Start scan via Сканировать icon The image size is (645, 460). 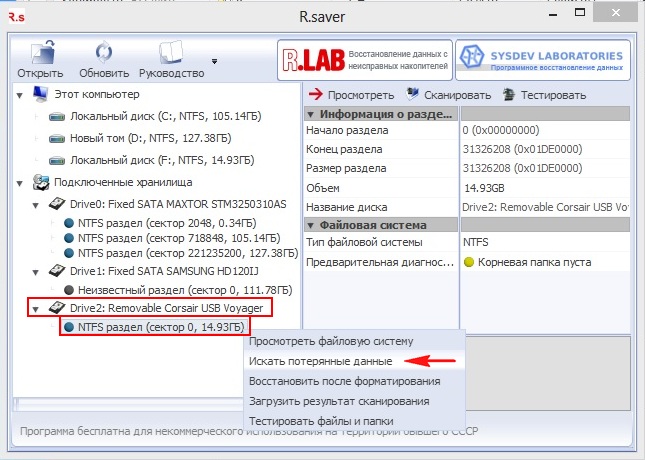tap(414, 95)
